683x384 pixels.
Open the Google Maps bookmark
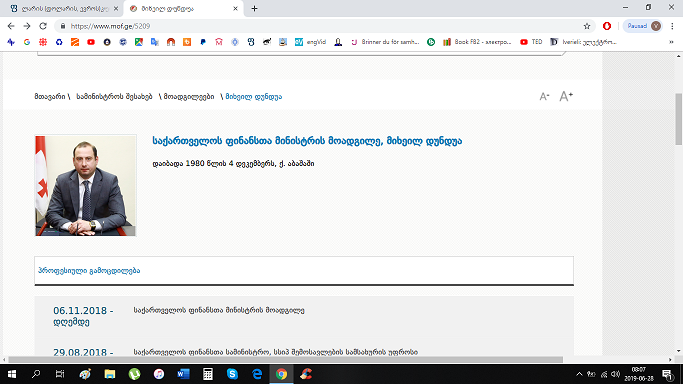[139, 42]
